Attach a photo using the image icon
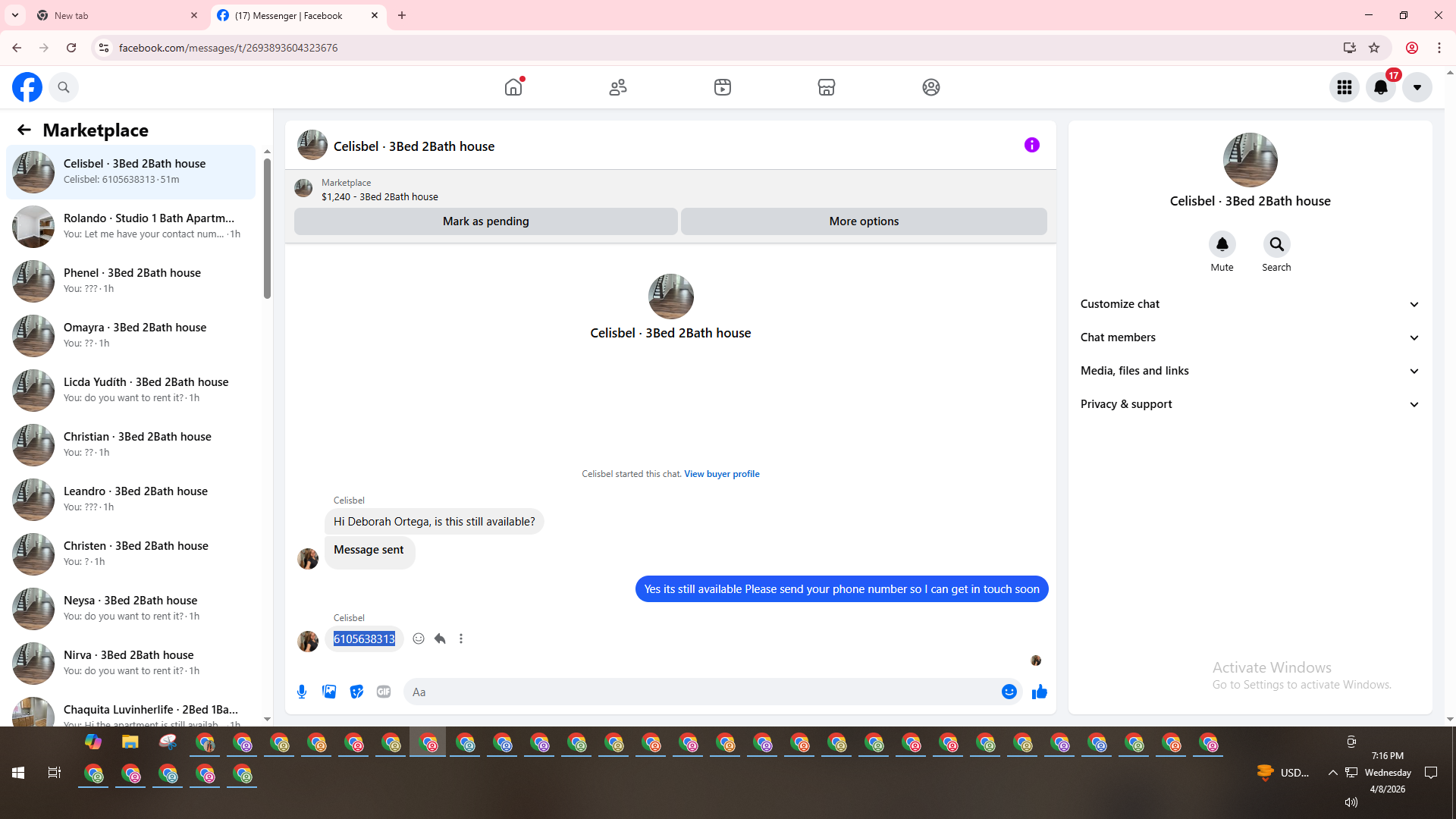The image size is (1456, 819). [x=329, y=692]
